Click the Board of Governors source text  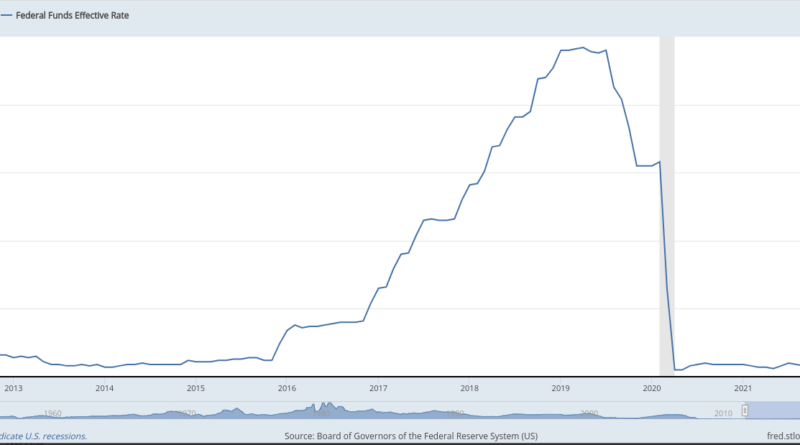pos(411,436)
